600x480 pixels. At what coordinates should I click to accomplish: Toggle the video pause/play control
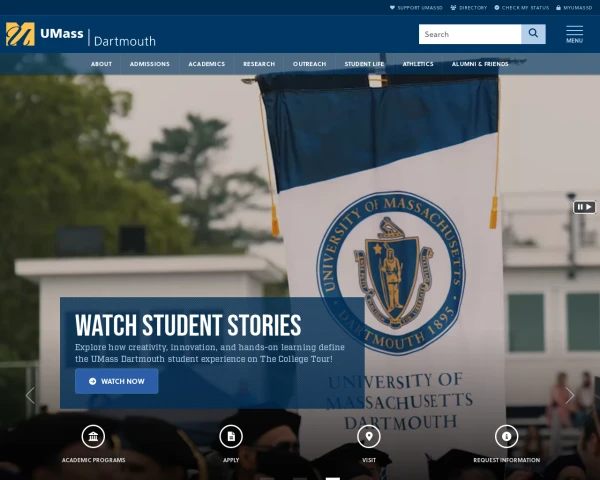pyautogui.click(x=584, y=207)
